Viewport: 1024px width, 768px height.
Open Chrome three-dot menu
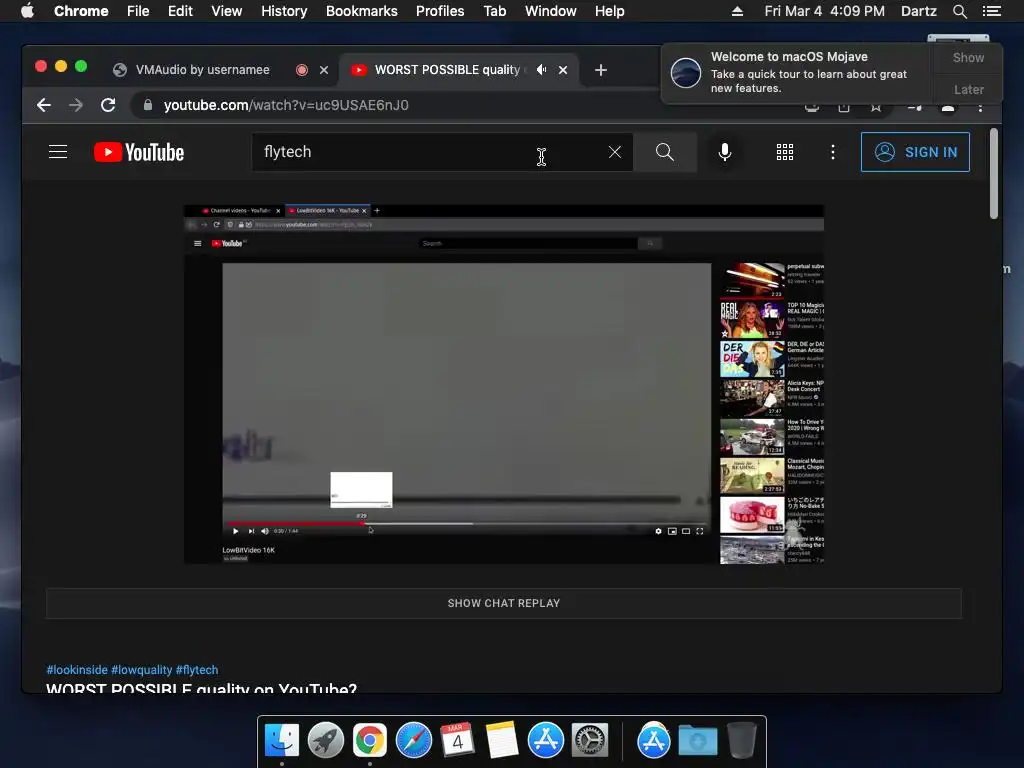980,107
